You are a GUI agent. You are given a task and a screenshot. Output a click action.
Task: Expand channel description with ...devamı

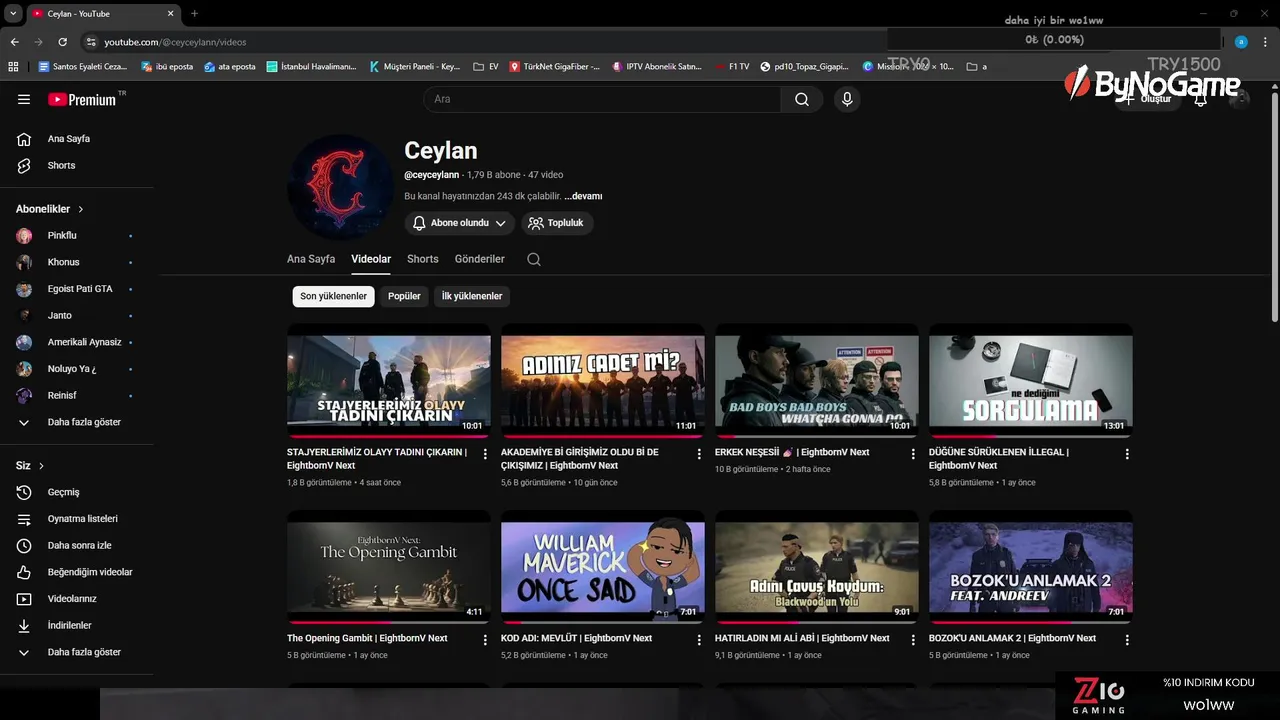(x=583, y=197)
